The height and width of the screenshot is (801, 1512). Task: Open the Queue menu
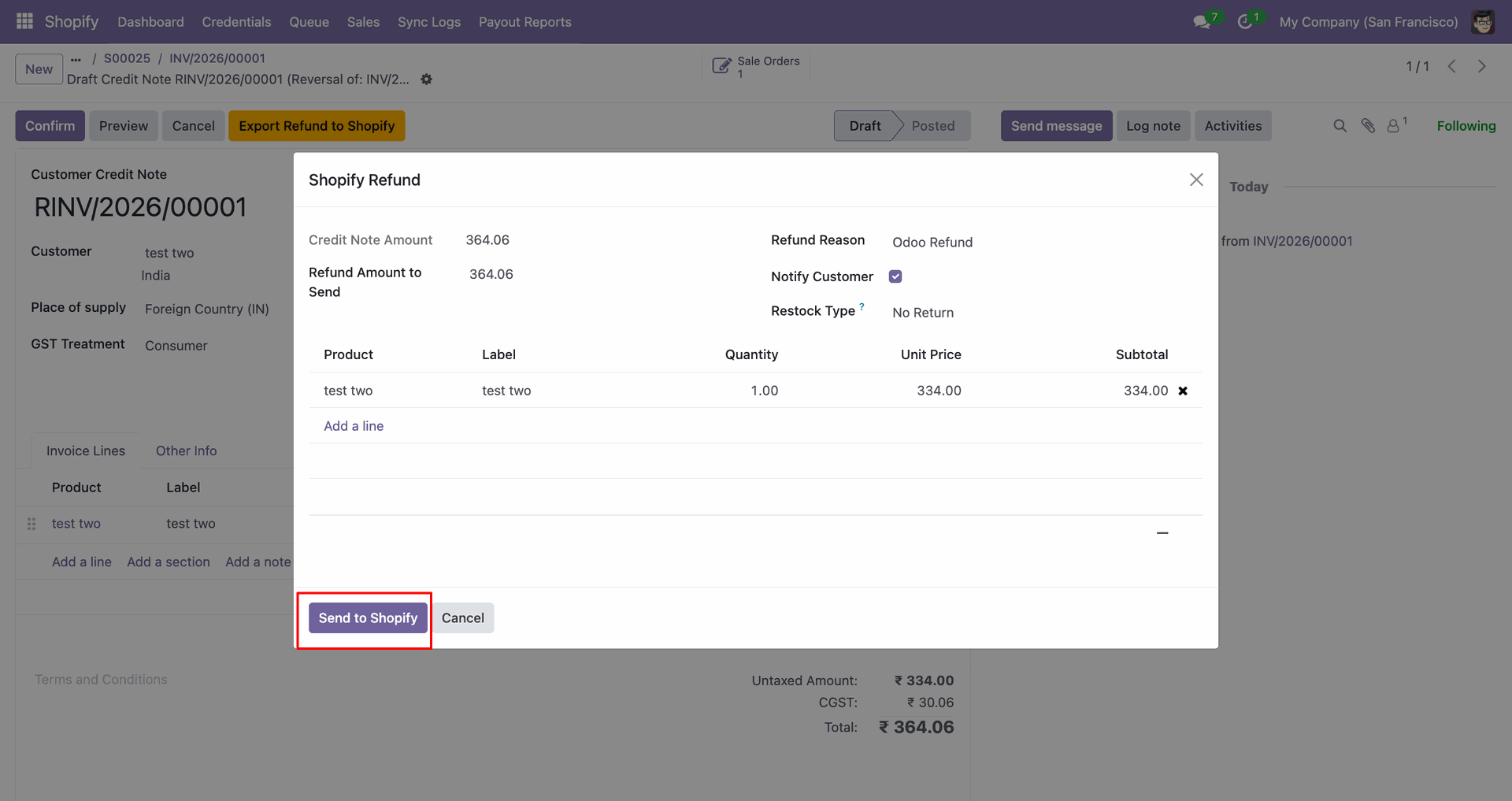point(309,22)
